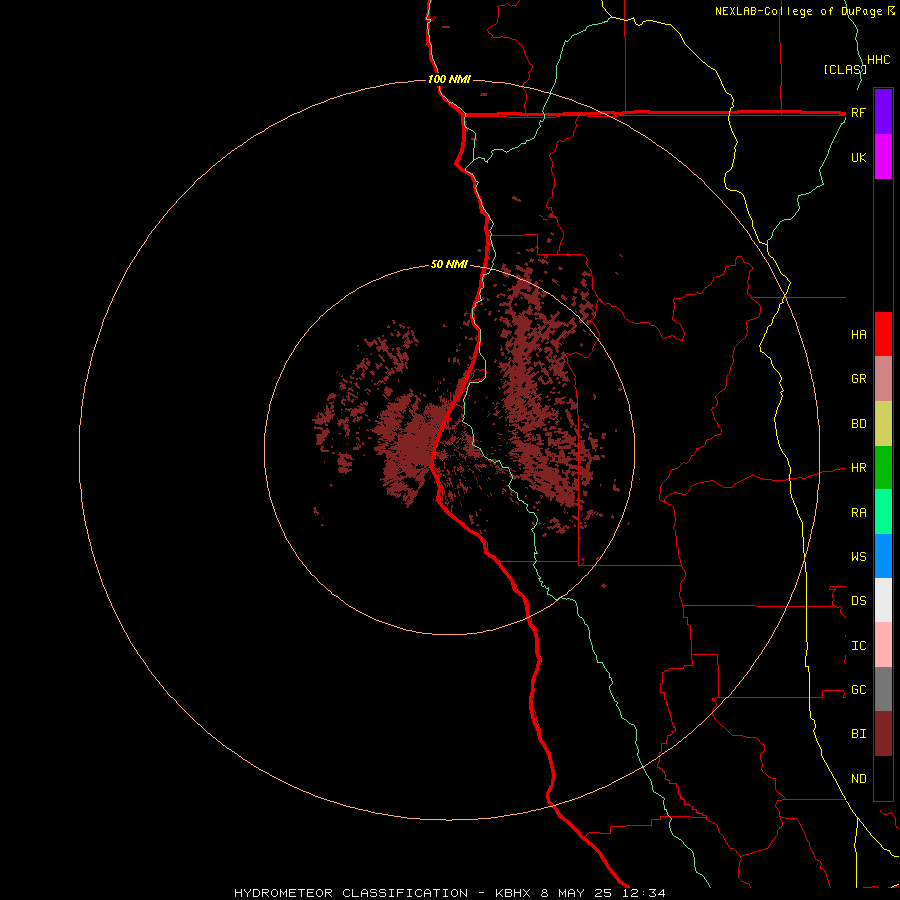Click the ND black legend swatch
The height and width of the screenshot is (900, 900).
(x=883, y=778)
